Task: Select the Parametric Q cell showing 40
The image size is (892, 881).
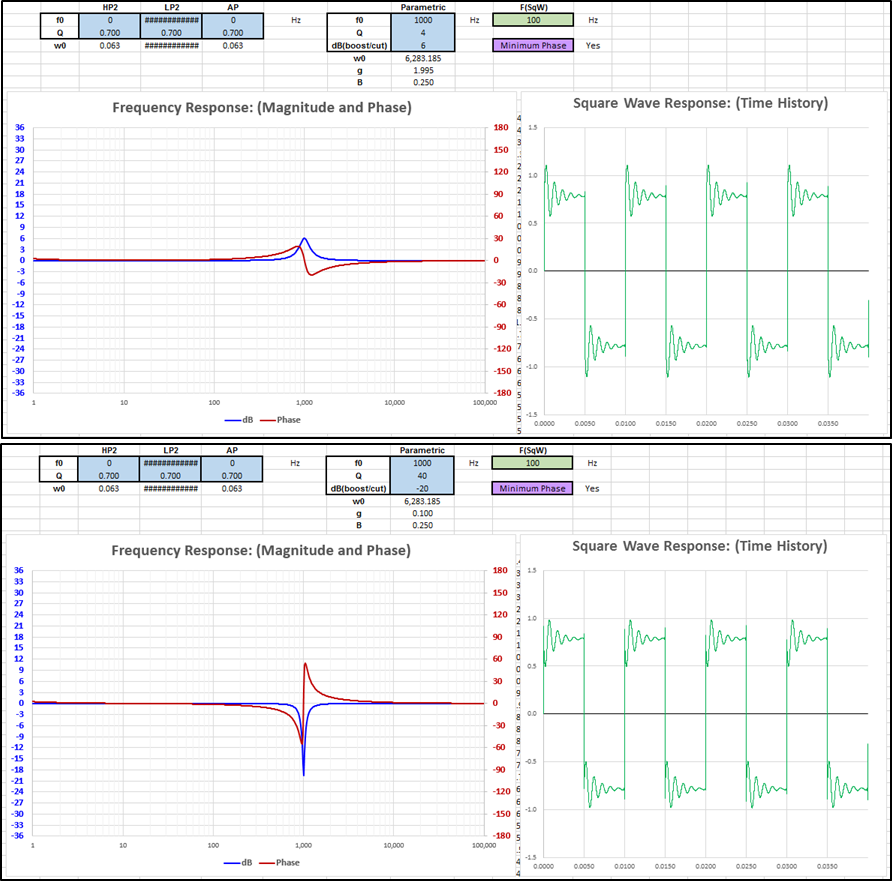Action: [422, 475]
